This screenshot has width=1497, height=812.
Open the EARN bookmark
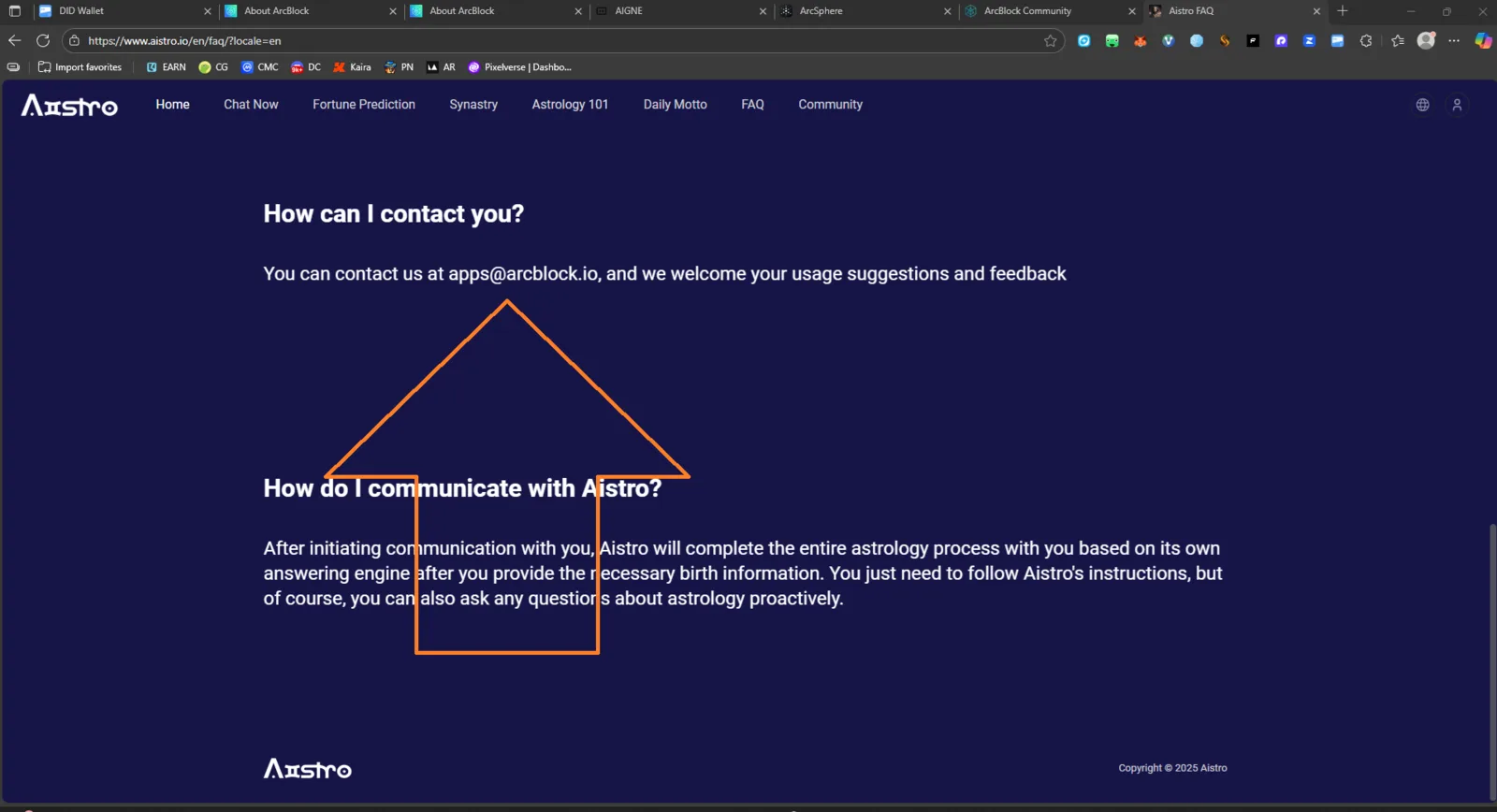[167, 67]
